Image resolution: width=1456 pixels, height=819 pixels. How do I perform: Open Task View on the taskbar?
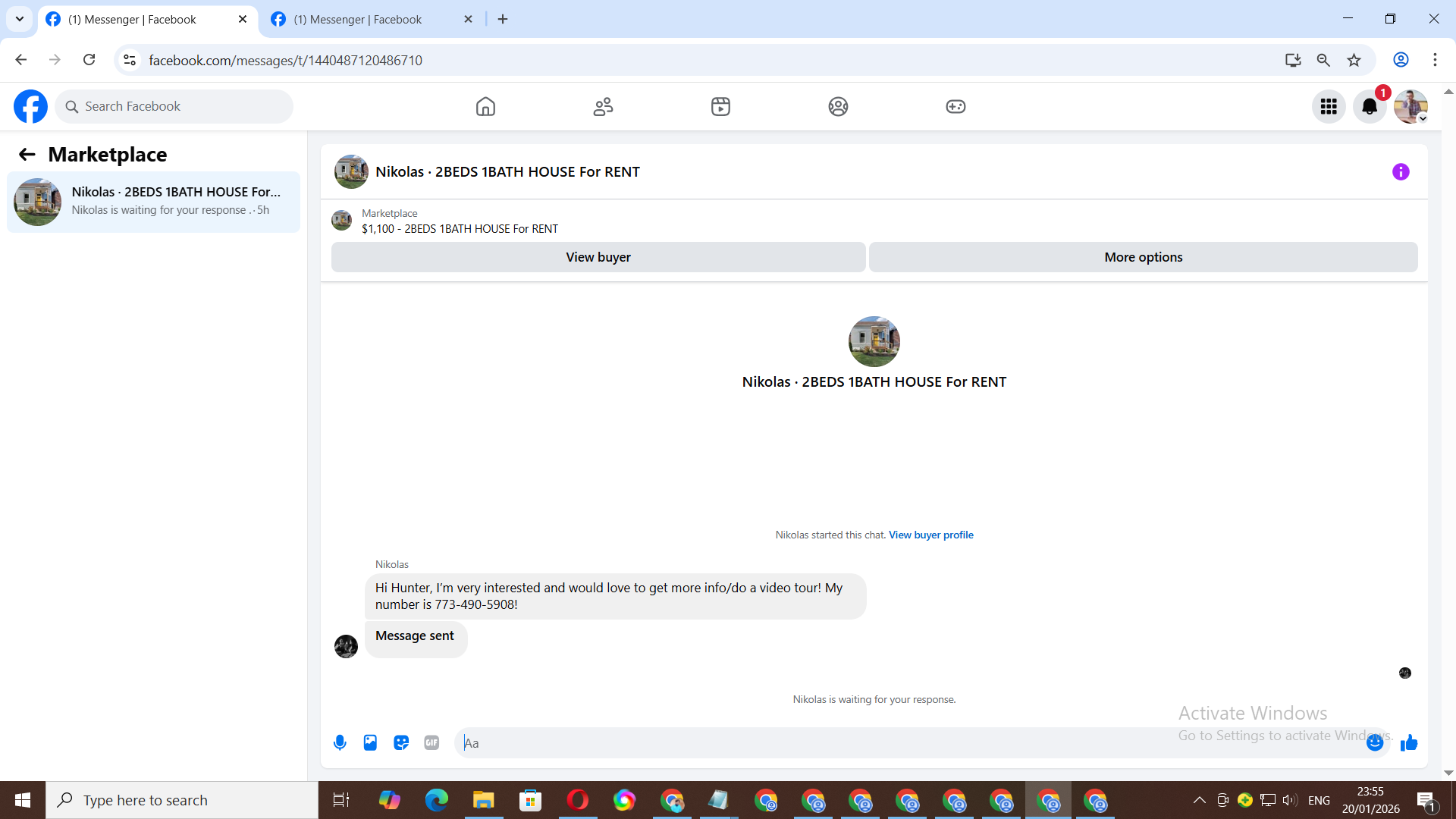341,800
